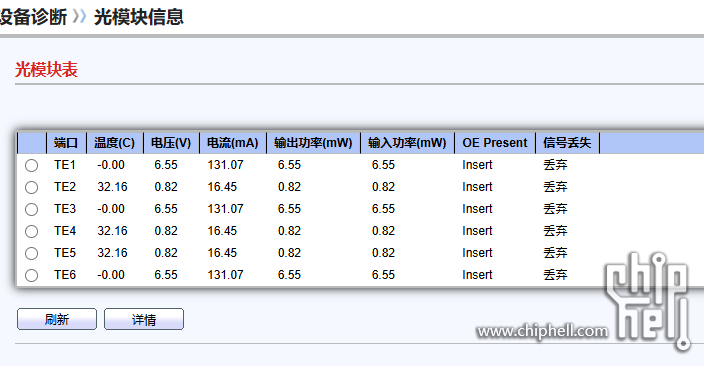Click the 温度(C) column header
This screenshot has height=366, width=704.
point(114,143)
